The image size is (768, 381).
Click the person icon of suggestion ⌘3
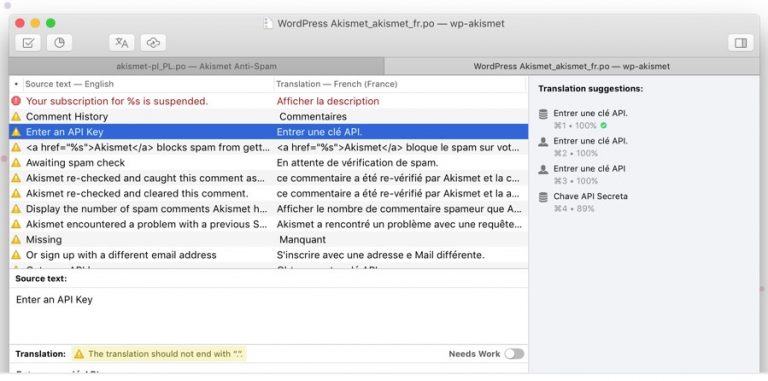[543, 169]
